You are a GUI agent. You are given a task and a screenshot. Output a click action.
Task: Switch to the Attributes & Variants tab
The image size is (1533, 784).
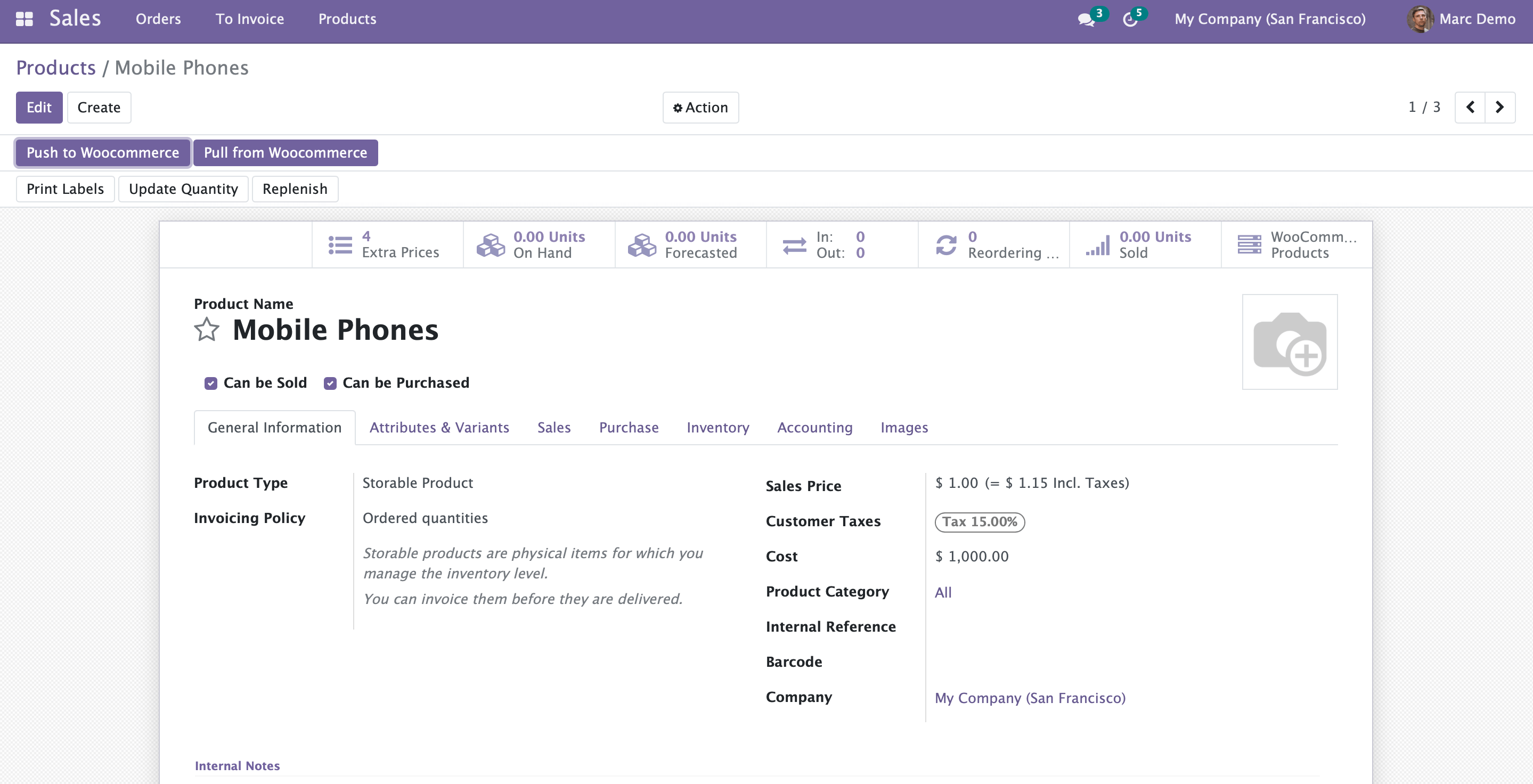[438, 428]
